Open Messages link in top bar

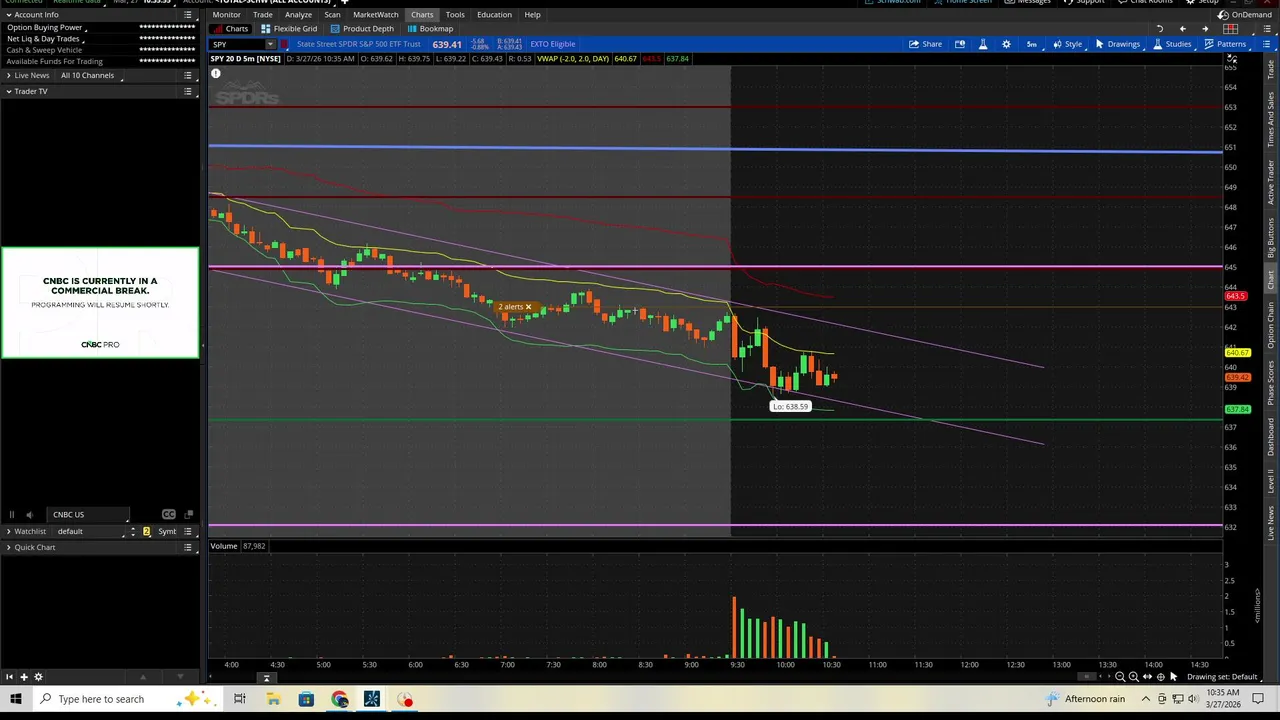tap(1028, 2)
